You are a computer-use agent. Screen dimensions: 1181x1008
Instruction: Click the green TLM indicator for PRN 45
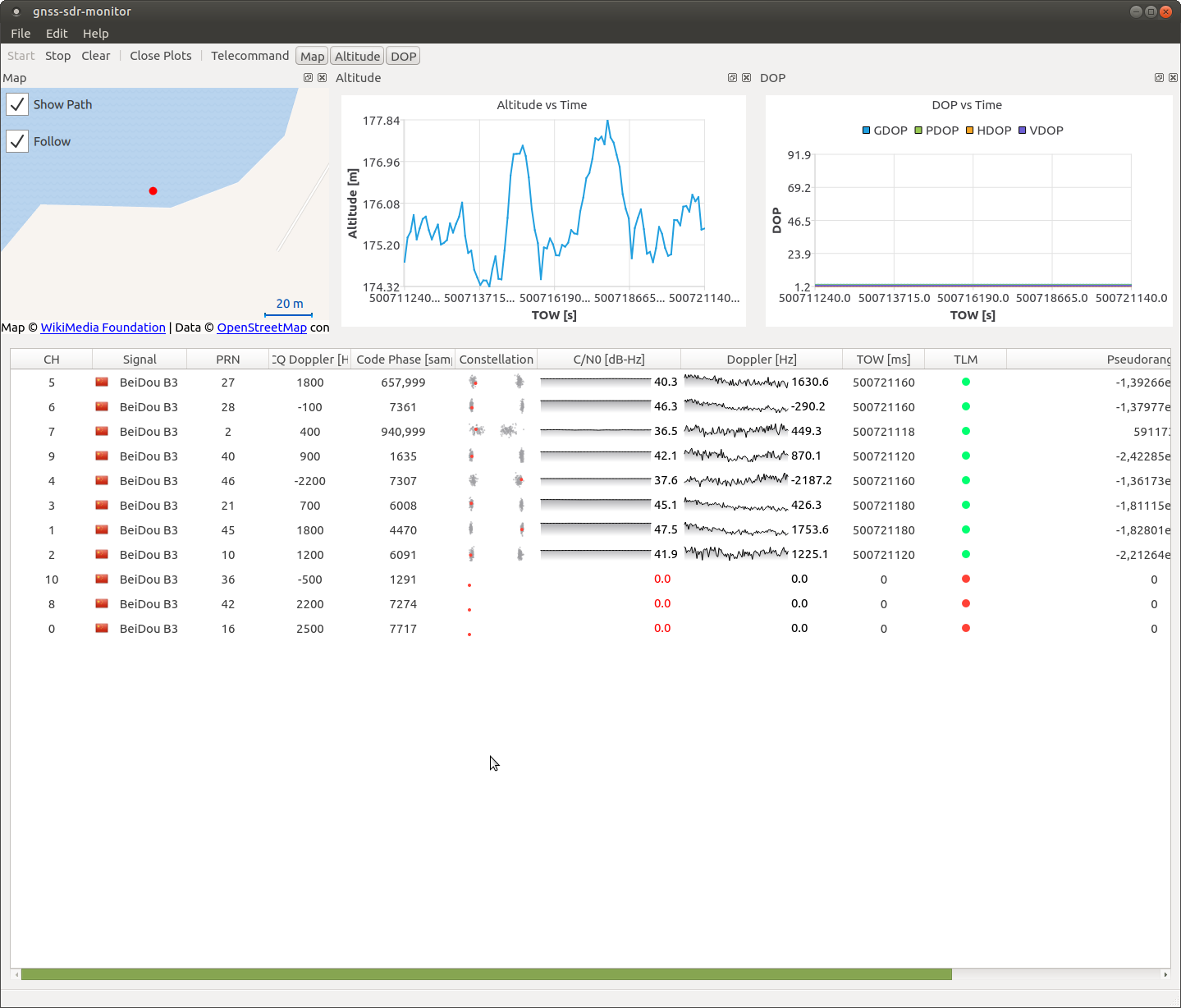point(966,530)
